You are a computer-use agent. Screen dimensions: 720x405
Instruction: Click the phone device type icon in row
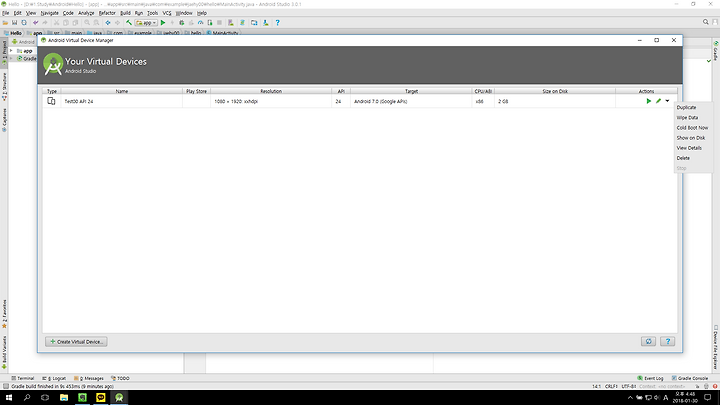click(x=51, y=101)
